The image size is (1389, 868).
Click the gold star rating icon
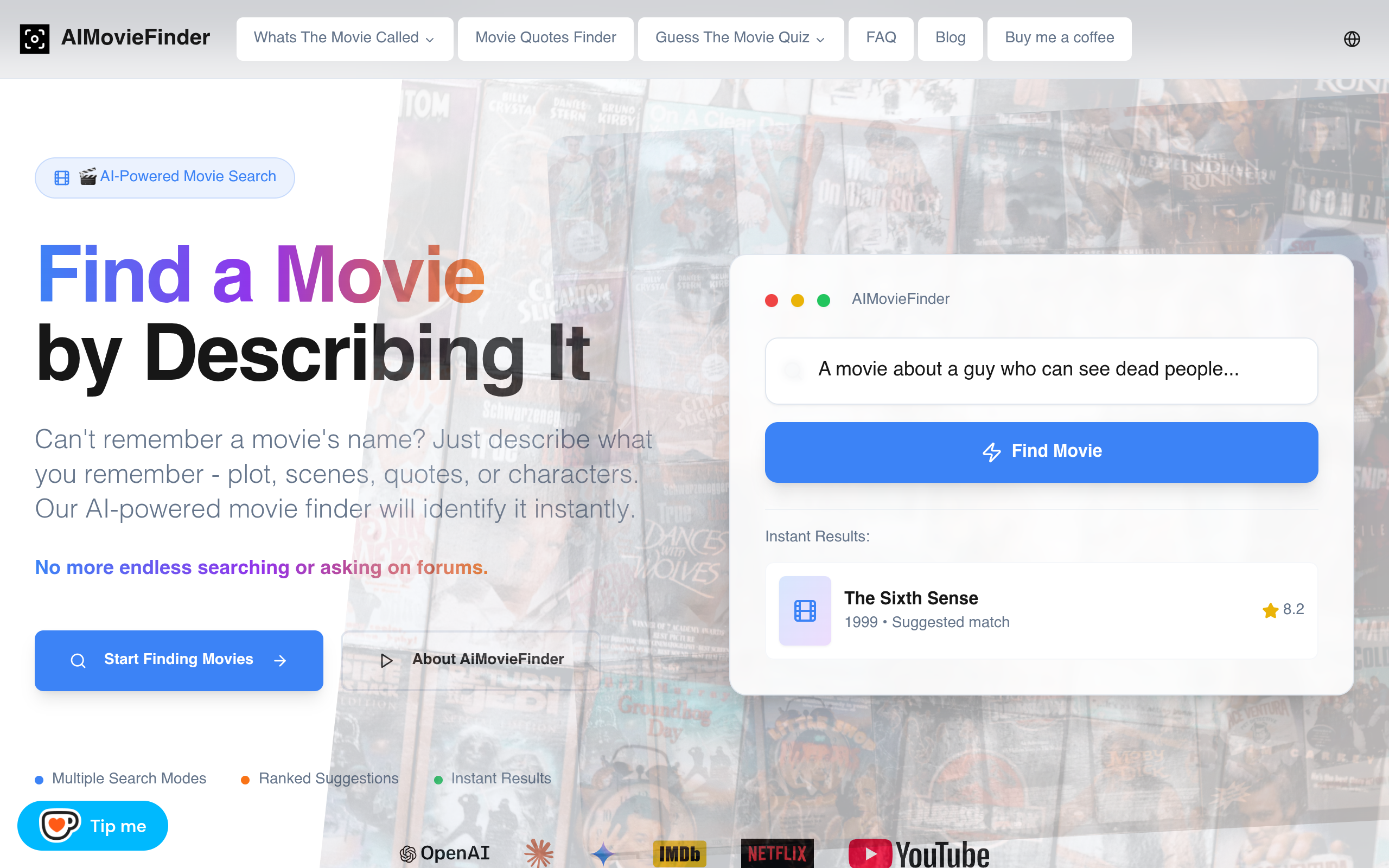[1270, 610]
